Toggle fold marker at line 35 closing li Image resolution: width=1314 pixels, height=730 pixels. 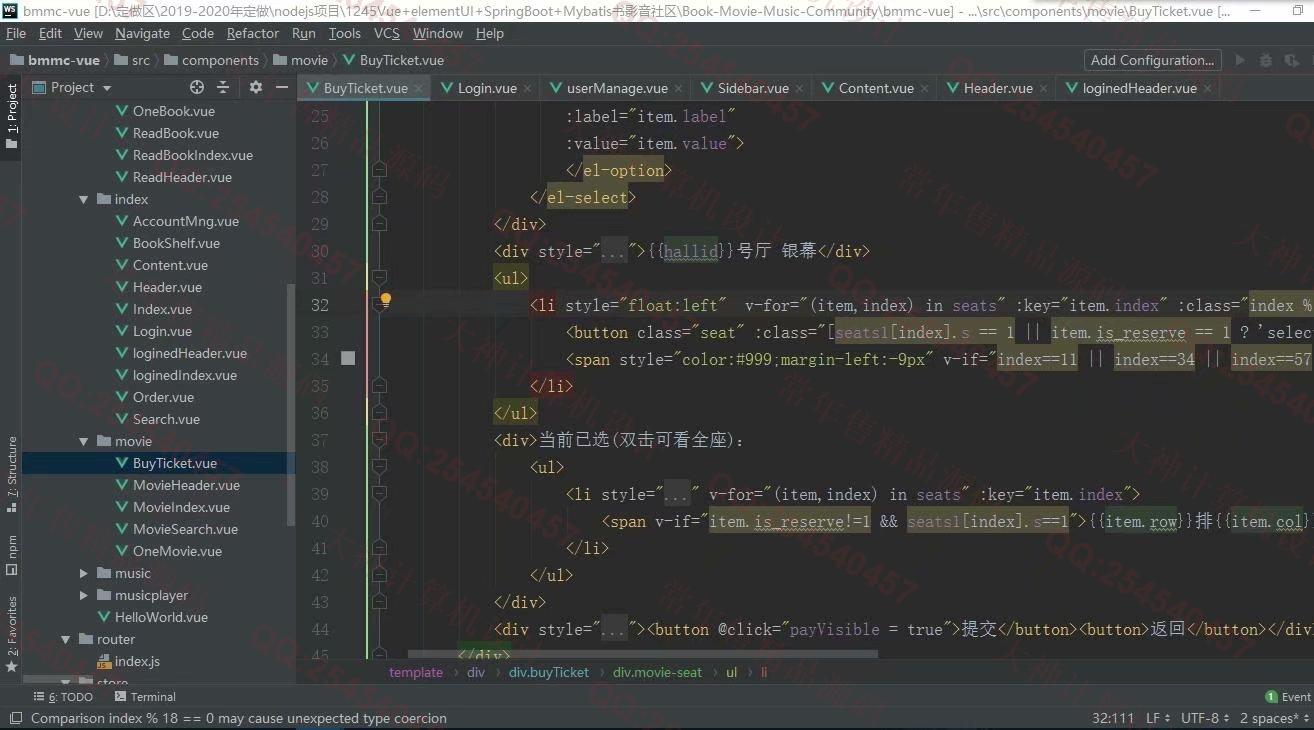point(379,386)
